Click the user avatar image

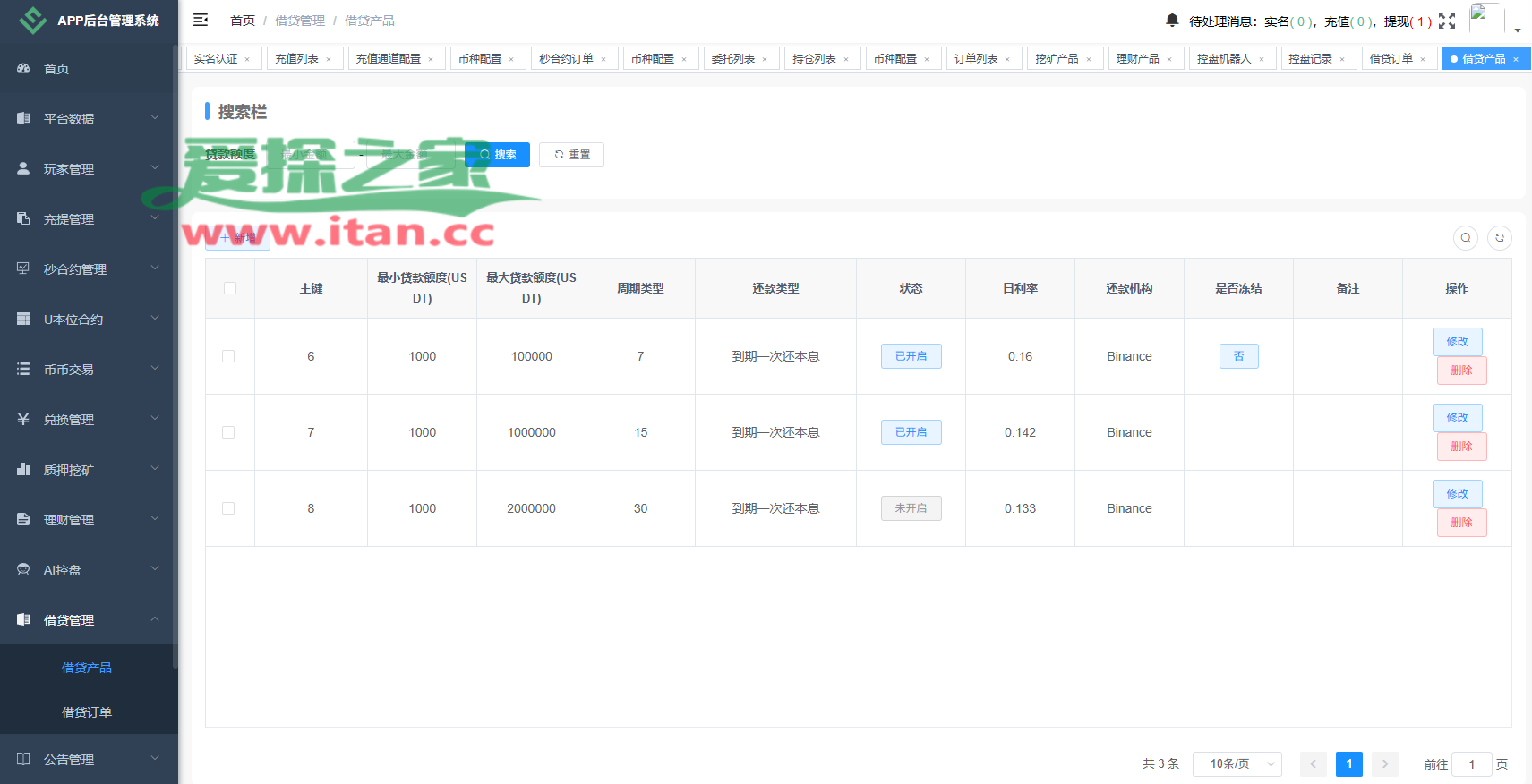point(1485,20)
